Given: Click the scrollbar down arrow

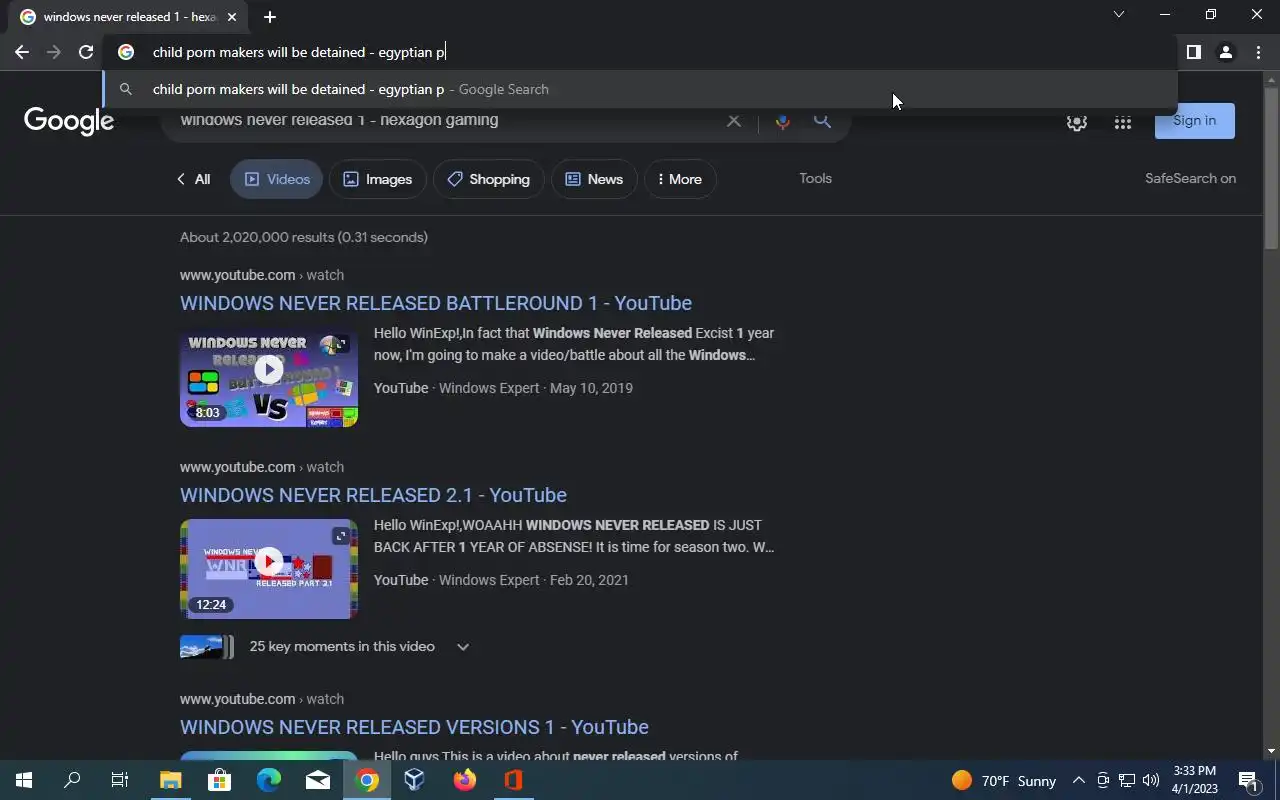Looking at the screenshot, I should (x=1271, y=751).
